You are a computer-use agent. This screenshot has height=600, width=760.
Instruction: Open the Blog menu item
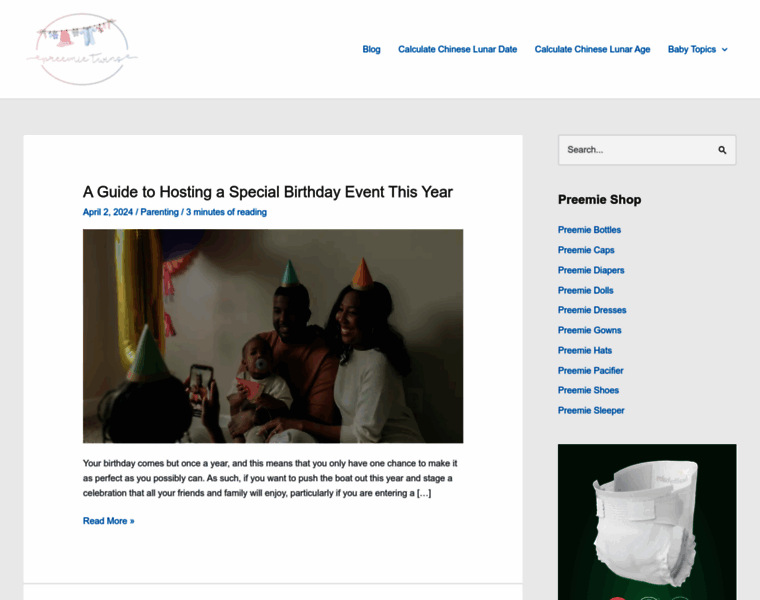371,49
